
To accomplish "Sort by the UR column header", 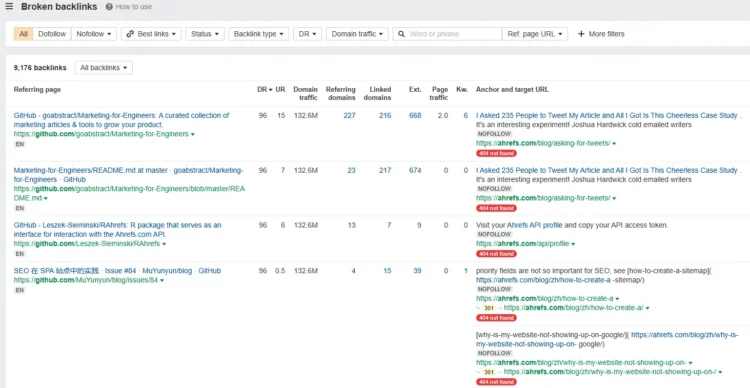I will pos(280,89).
